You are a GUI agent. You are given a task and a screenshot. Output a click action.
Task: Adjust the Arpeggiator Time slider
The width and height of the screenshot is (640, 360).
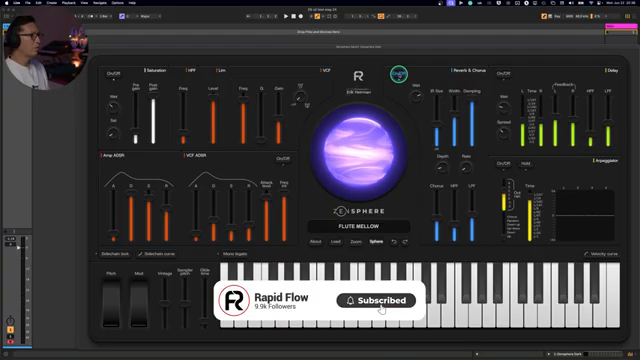pyautogui.click(x=530, y=216)
